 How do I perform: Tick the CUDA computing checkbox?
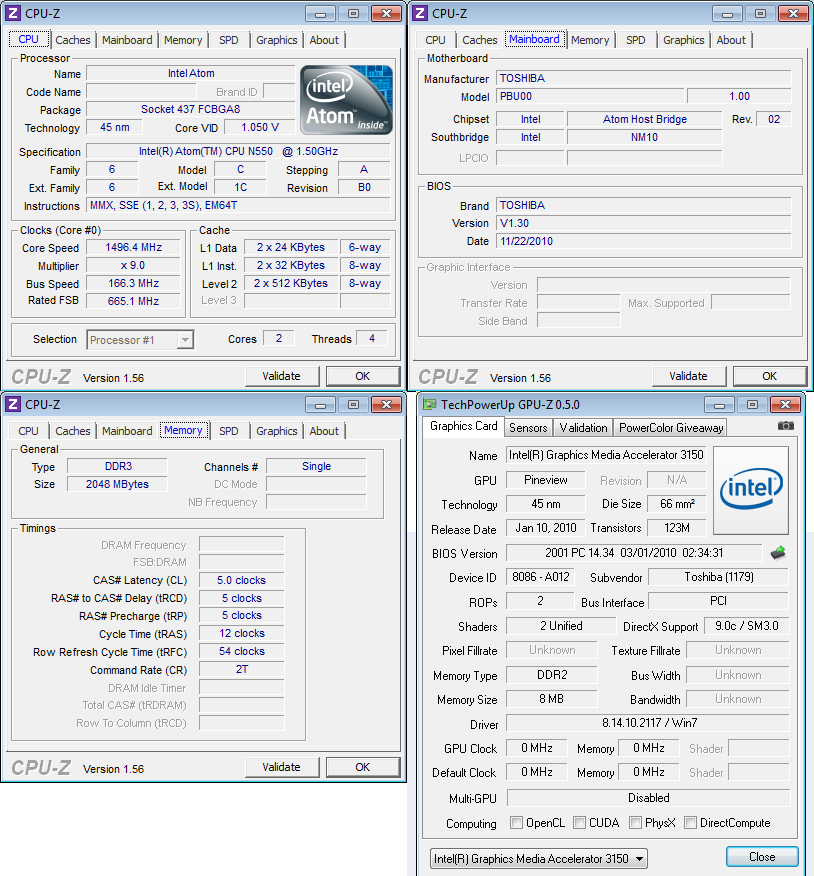tap(580, 823)
